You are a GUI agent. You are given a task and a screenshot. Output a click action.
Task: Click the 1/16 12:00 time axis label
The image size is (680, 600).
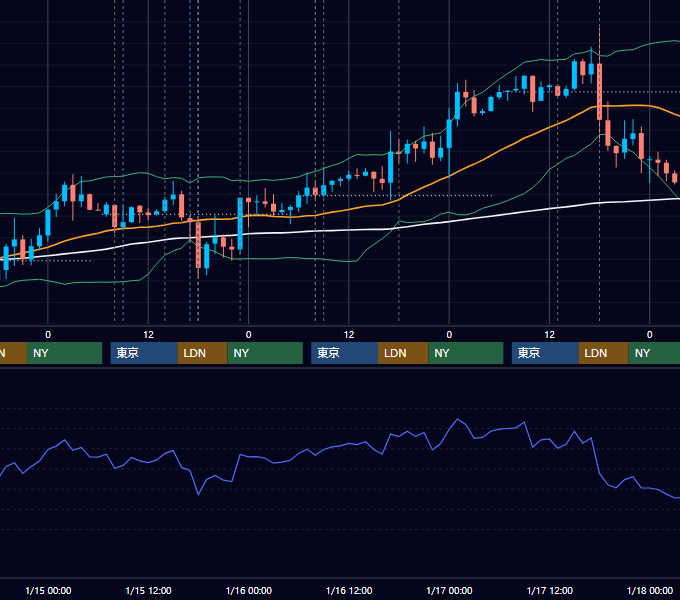[349, 590]
